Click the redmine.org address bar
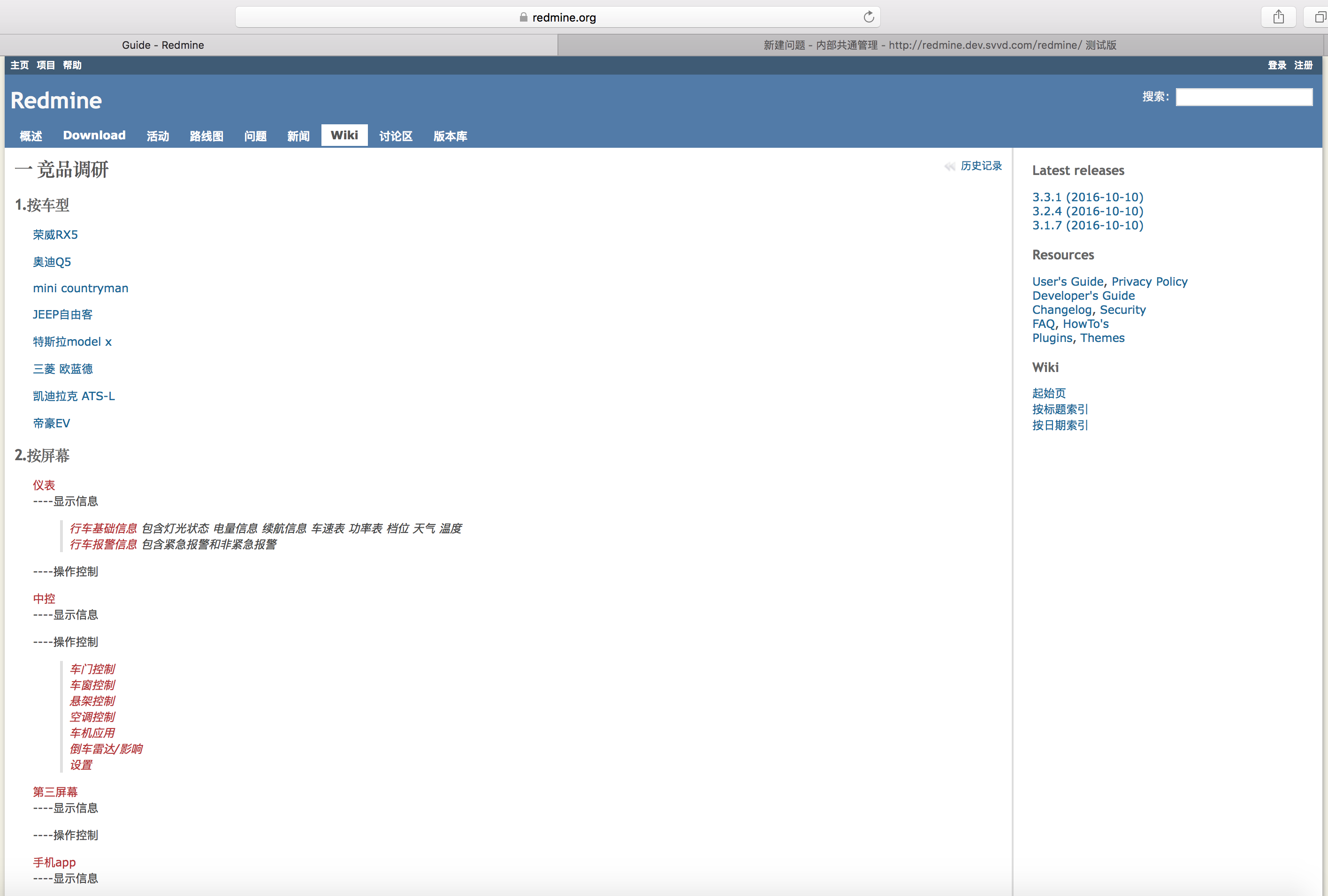This screenshot has height=896, width=1328. point(558,17)
